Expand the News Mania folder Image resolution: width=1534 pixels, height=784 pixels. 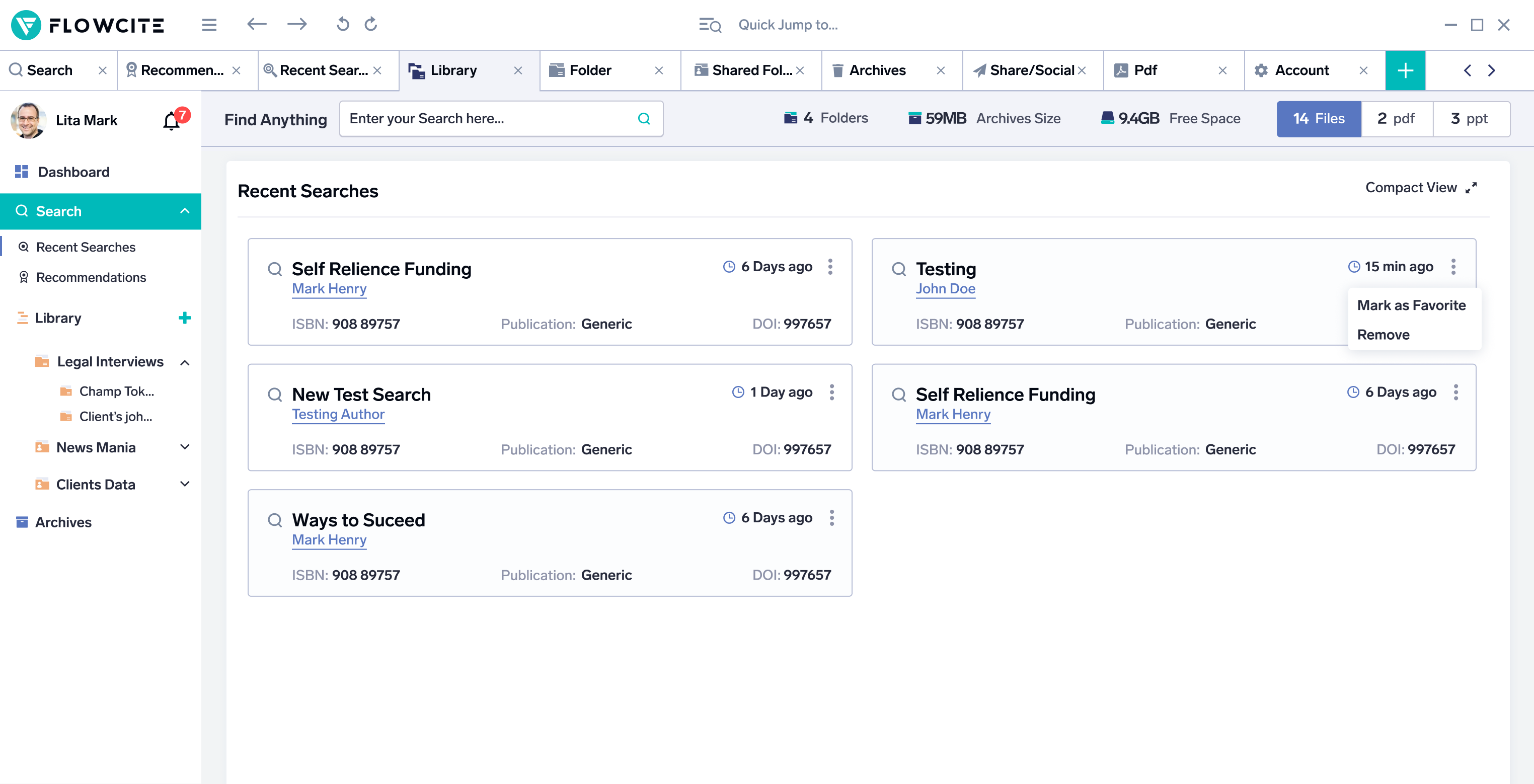[185, 447]
